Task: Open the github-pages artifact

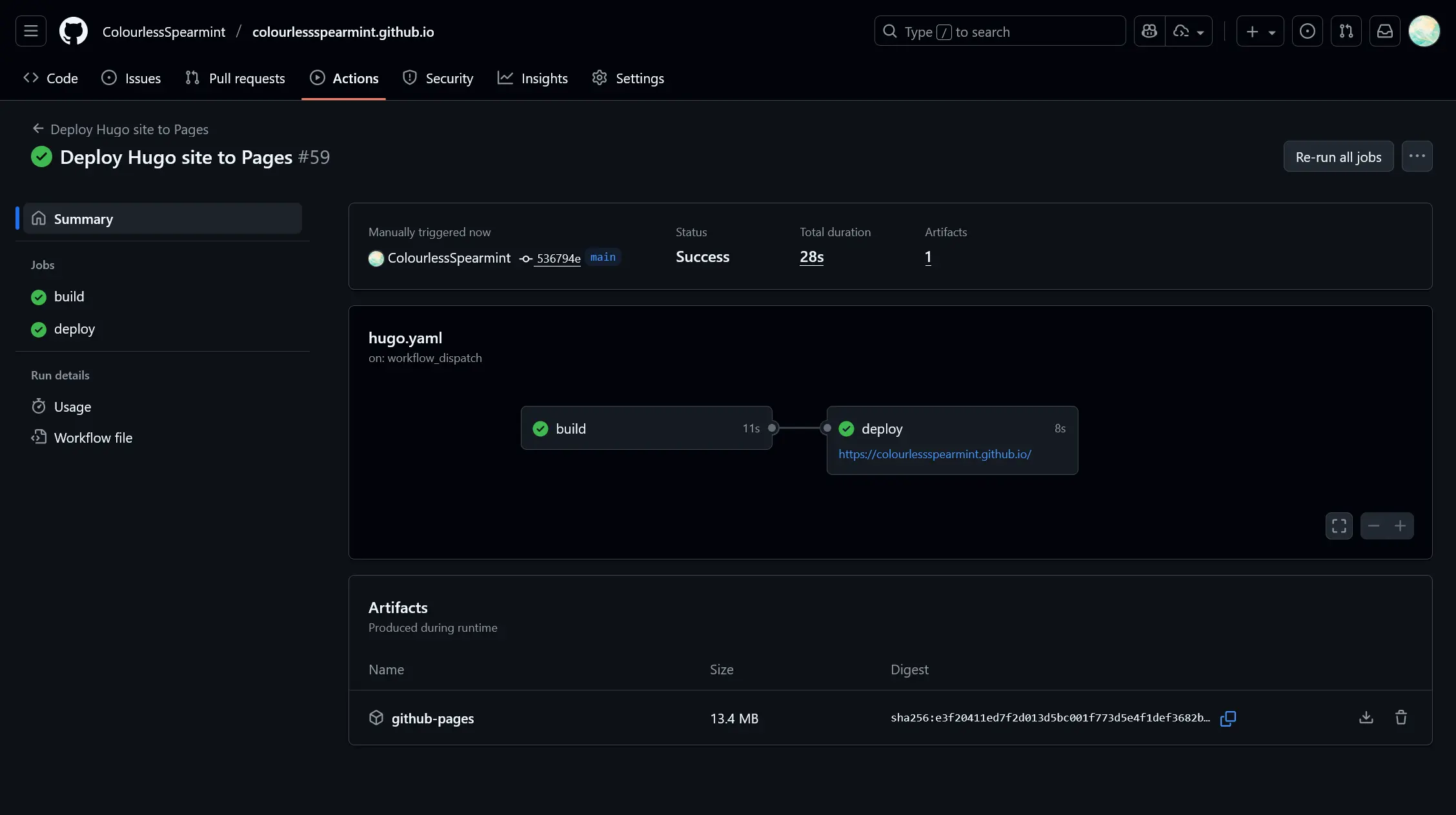Action: [x=432, y=718]
